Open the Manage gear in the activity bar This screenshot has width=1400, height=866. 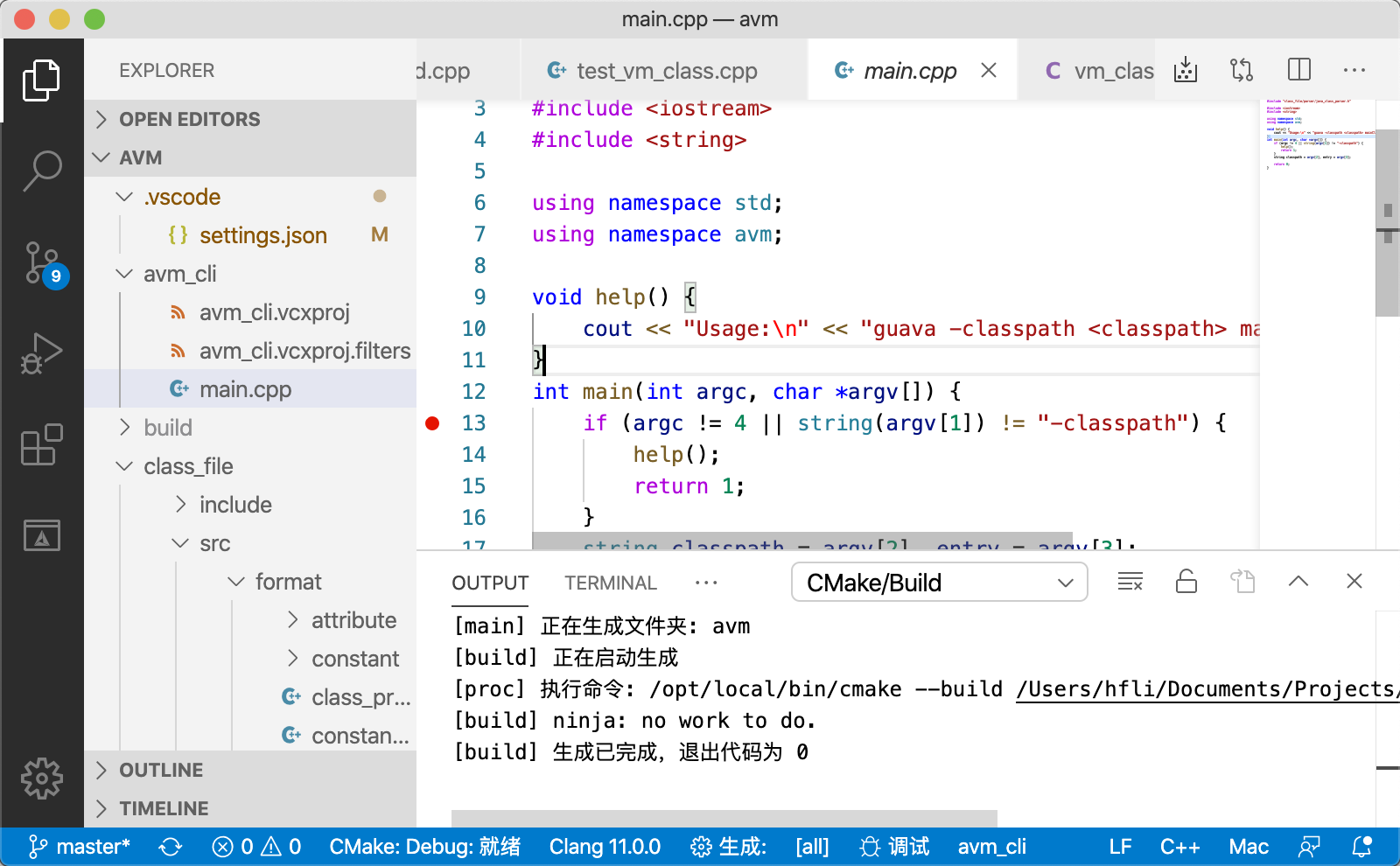[x=41, y=778]
